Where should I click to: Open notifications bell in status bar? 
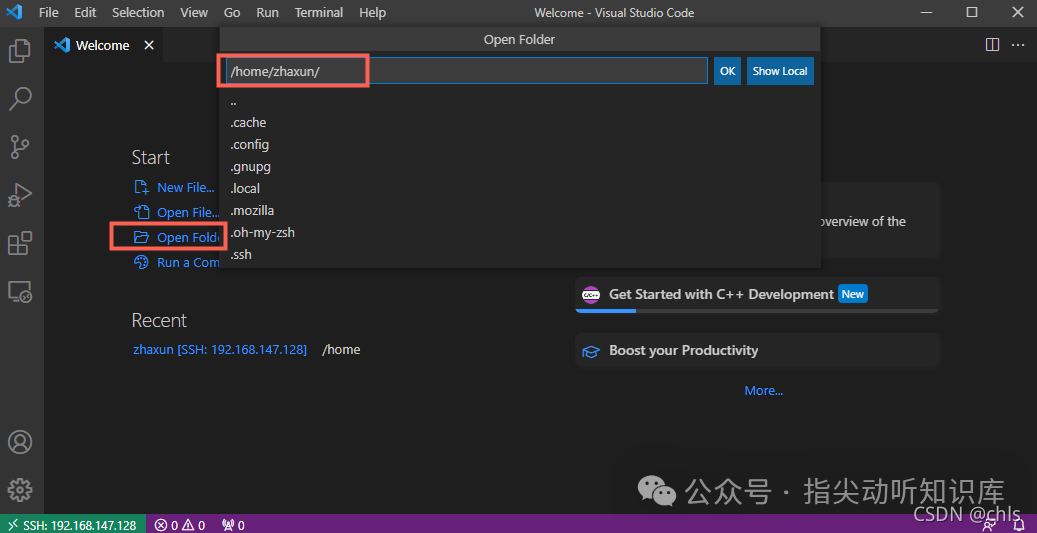[x=1018, y=525]
